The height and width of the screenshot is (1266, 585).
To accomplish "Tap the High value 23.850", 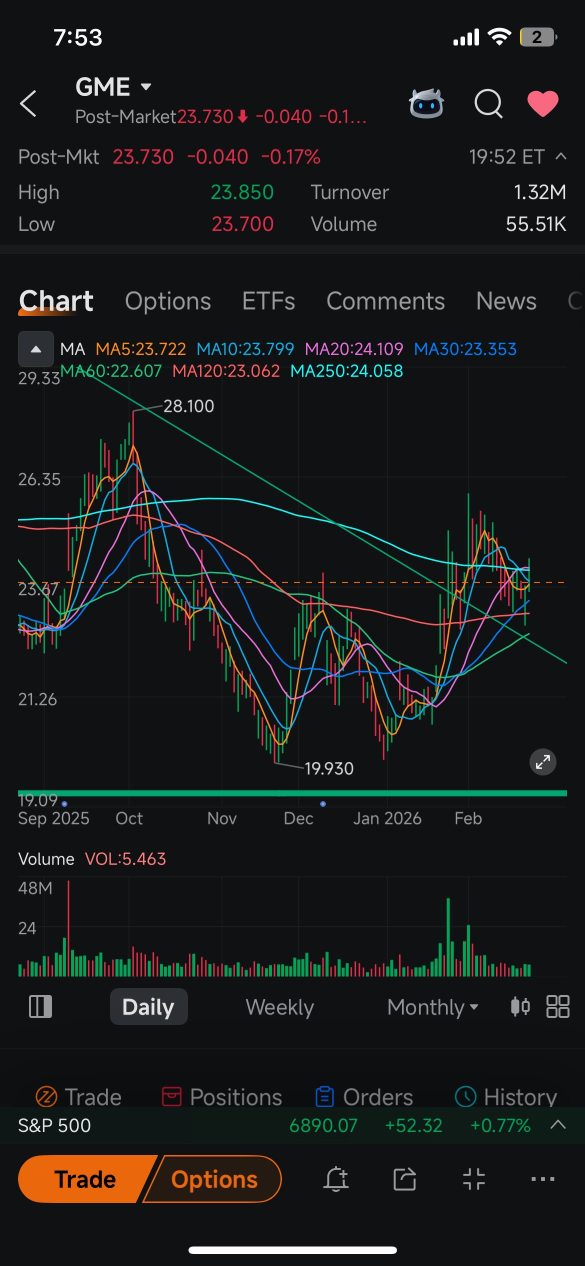I will coord(242,192).
